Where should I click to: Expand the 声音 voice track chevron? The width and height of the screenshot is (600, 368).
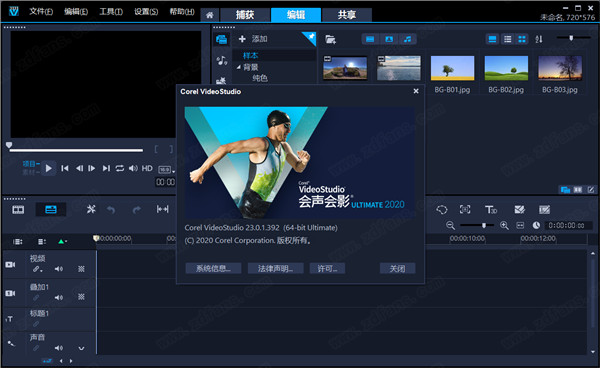(81, 348)
